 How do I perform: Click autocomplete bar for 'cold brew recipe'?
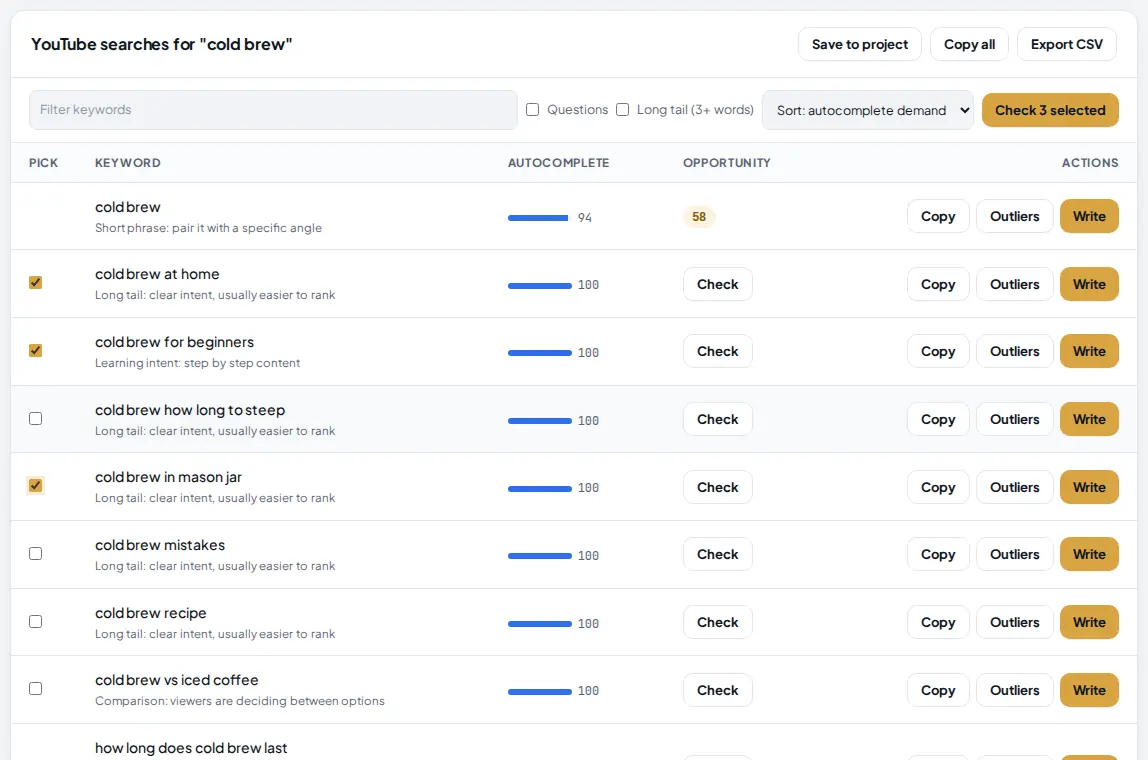click(540, 624)
